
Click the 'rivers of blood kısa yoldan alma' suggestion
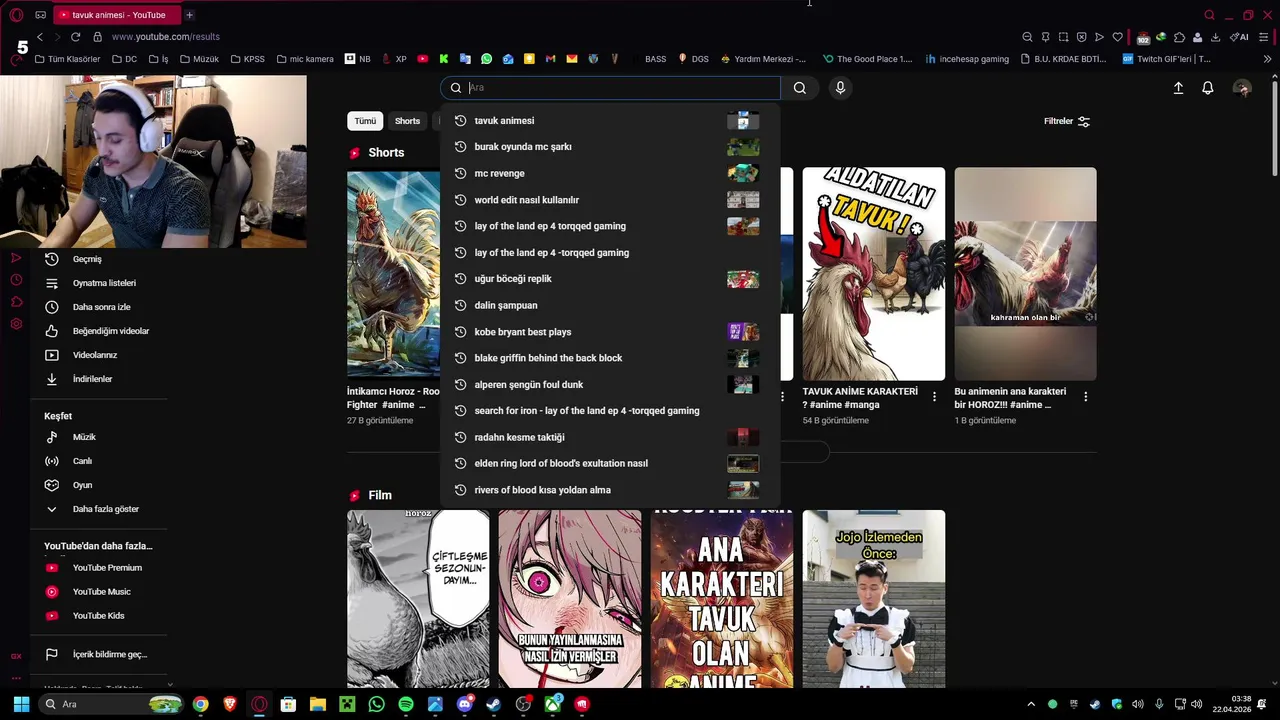click(x=610, y=490)
